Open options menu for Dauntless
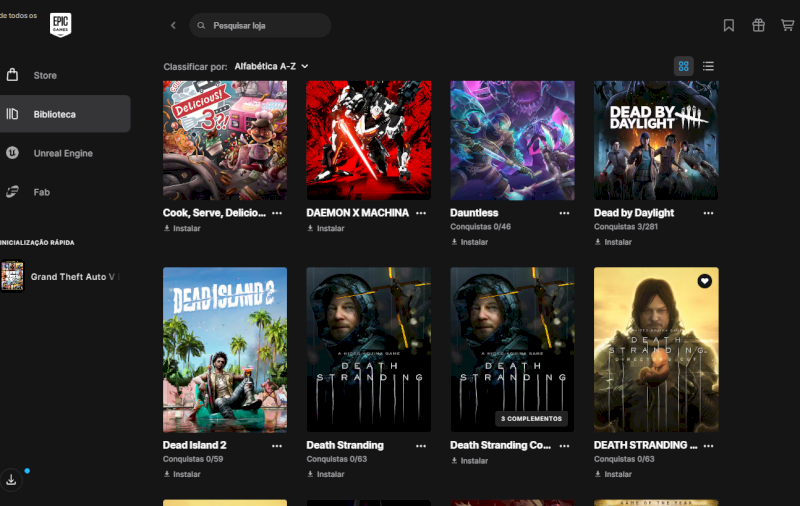Viewport: 800px width, 506px height. coord(564,213)
